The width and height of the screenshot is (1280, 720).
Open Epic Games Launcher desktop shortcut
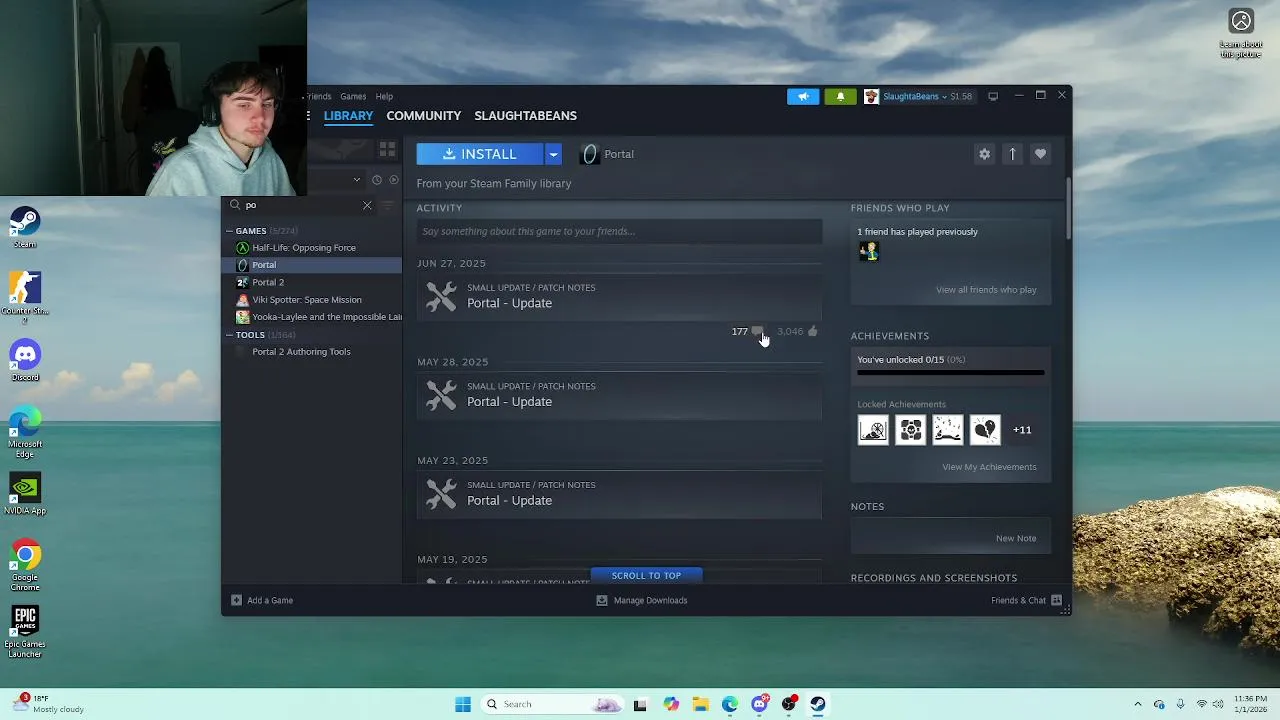(25, 632)
